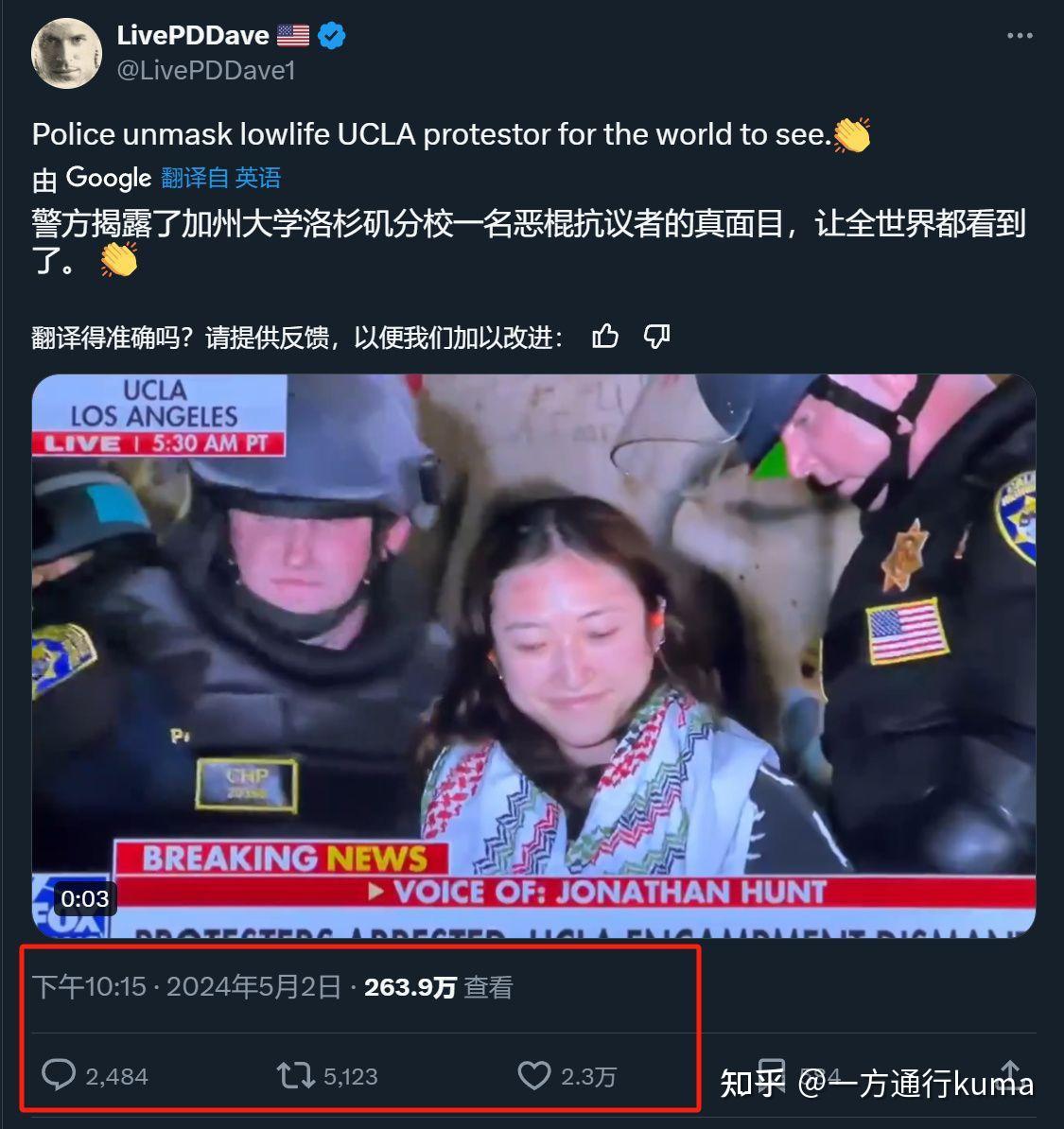Screen dimensions: 1064x1129
Task: Open the 5,123 reposts count
Action: click(351, 1076)
